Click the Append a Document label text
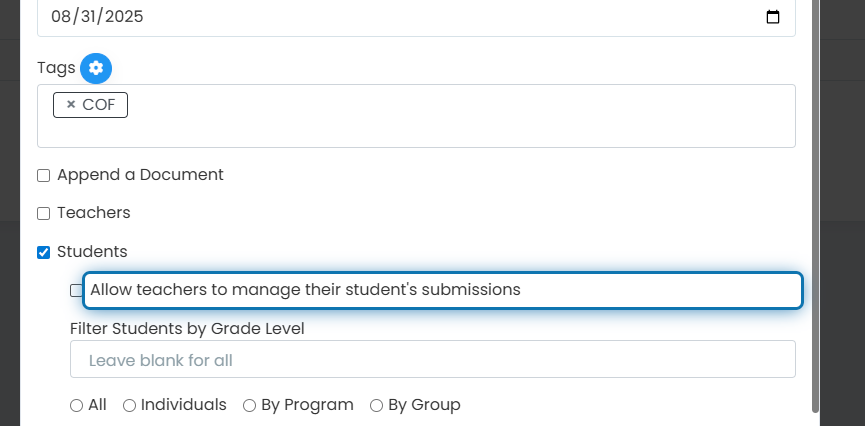This screenshot has width=865, height=426. 140,175
